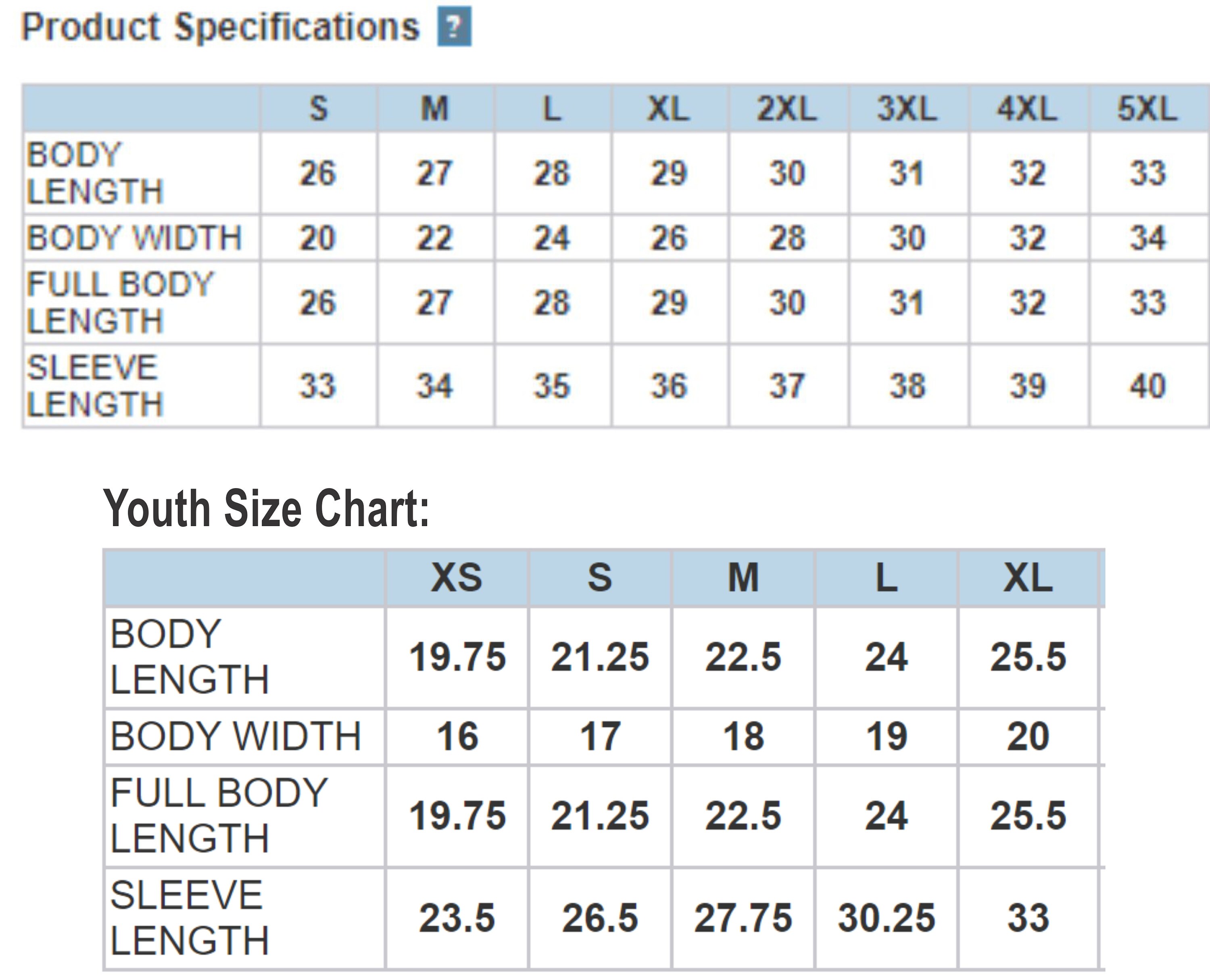Select adult FULL BODY LENGTH row label
Screen dimensions: 1210x980
[120, 302]
